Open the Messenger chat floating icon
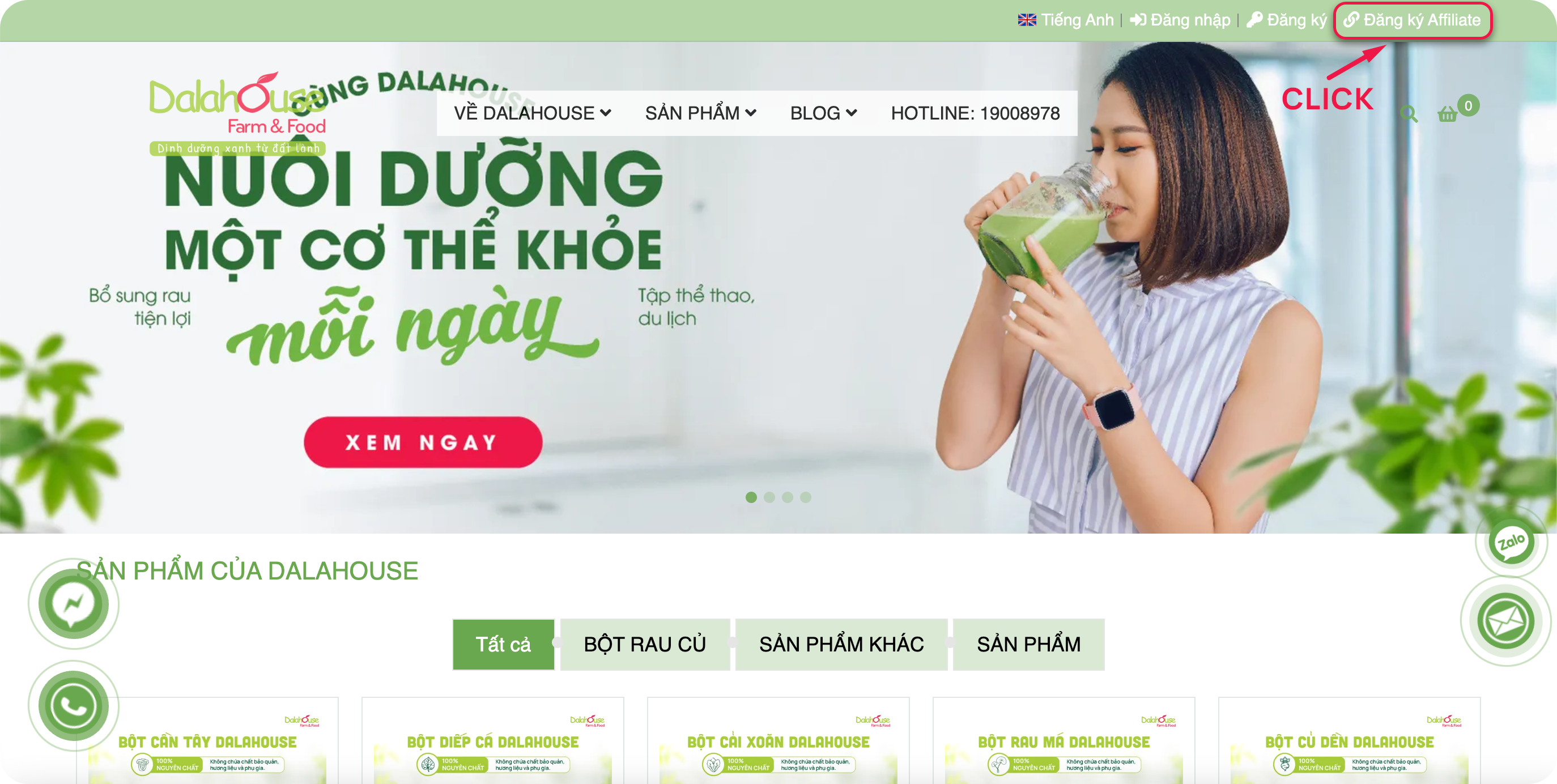This screenshot has width=1557, height=784. coord(74,603)
